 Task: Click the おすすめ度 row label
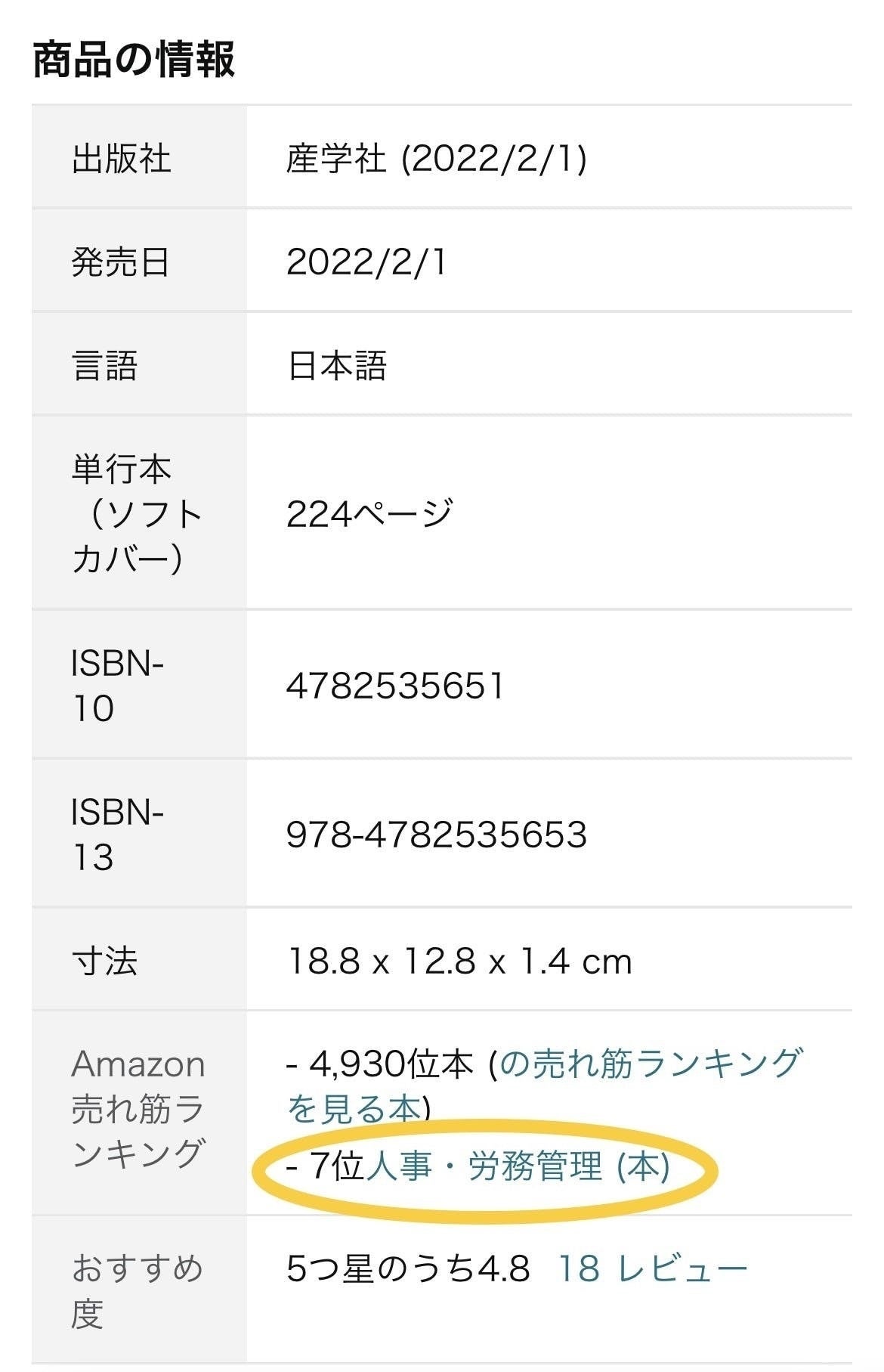137,1290
